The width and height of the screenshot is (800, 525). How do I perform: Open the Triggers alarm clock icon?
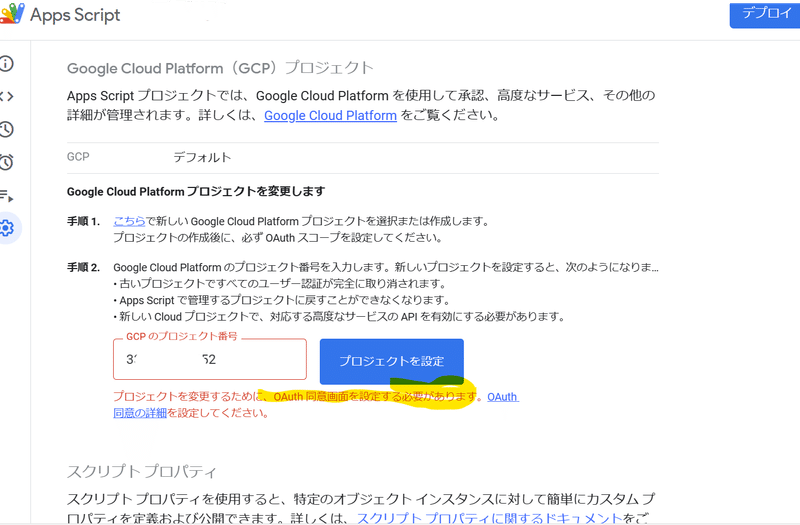tap(6, 162)
